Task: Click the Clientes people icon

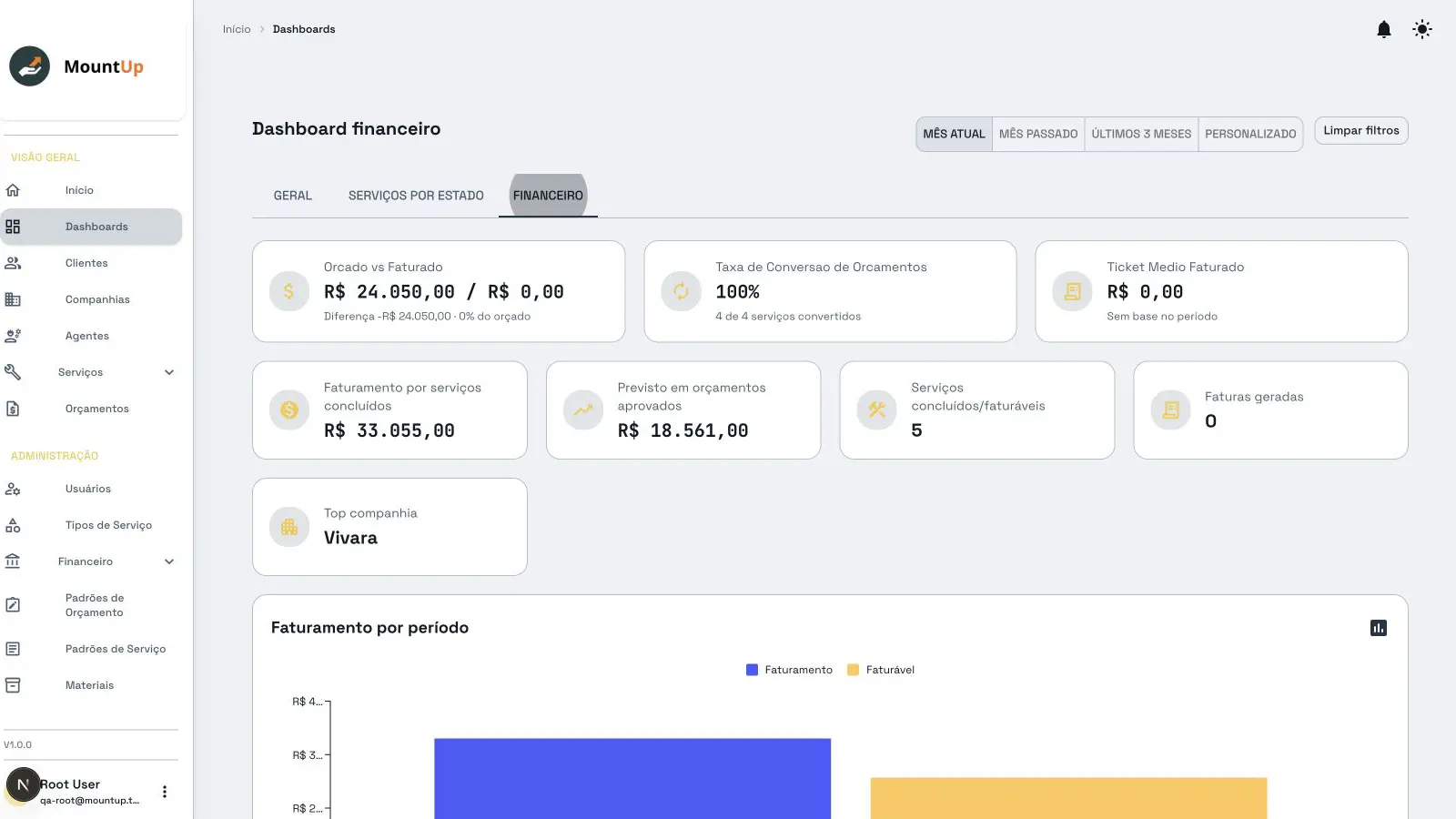Action: tap(13, 263)
